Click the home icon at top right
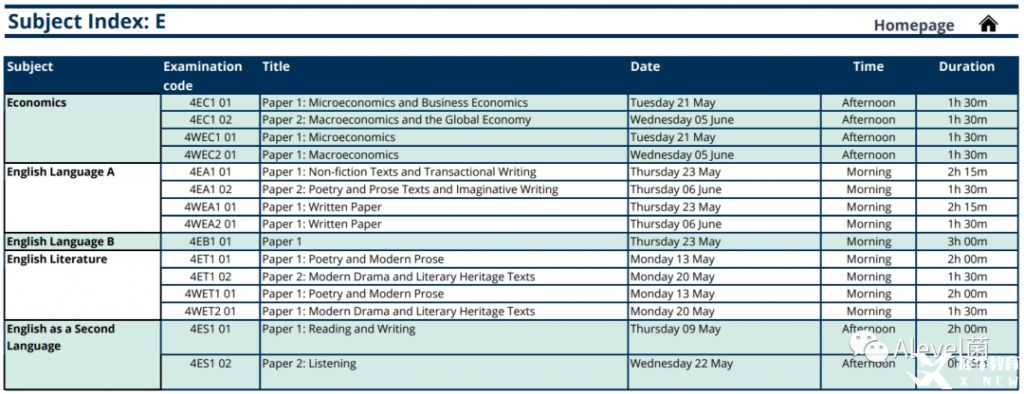Image resolution: width=1024 pixels, height=394 pixels. pyautogui.click(x=988, y=24)
